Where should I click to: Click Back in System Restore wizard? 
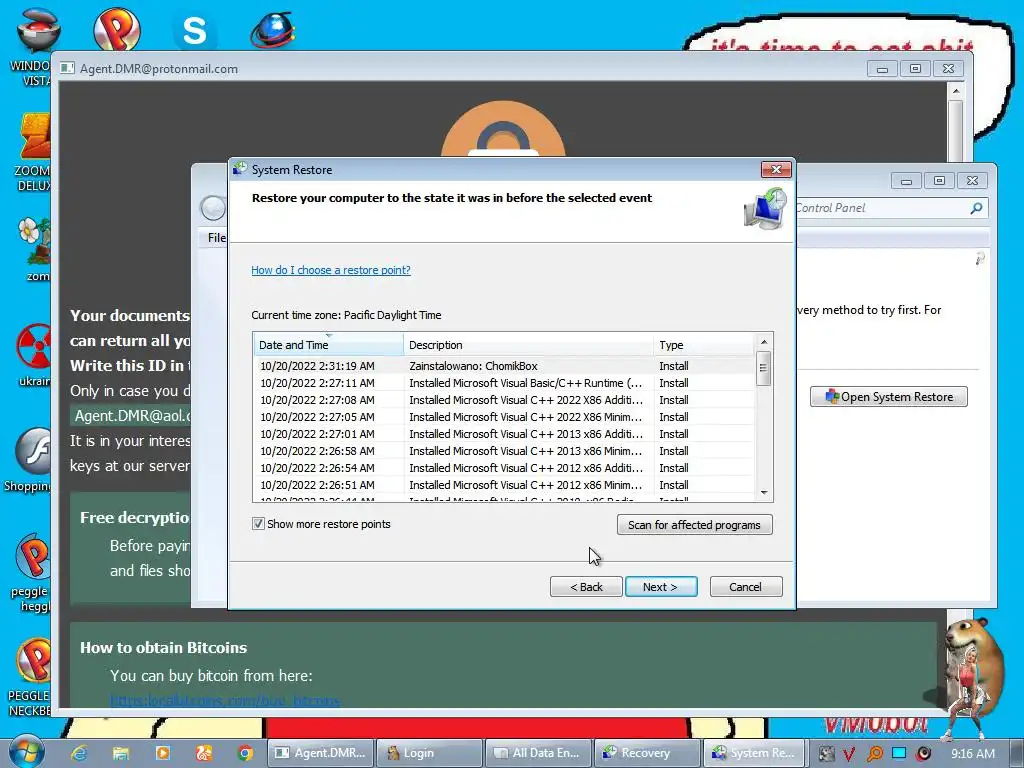586,586
